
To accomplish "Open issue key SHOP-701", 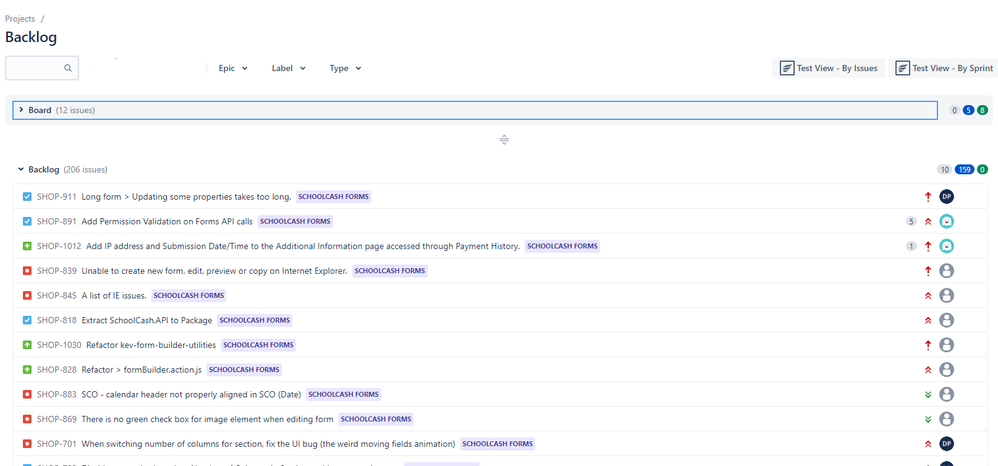I will click(x=57, y=444).
